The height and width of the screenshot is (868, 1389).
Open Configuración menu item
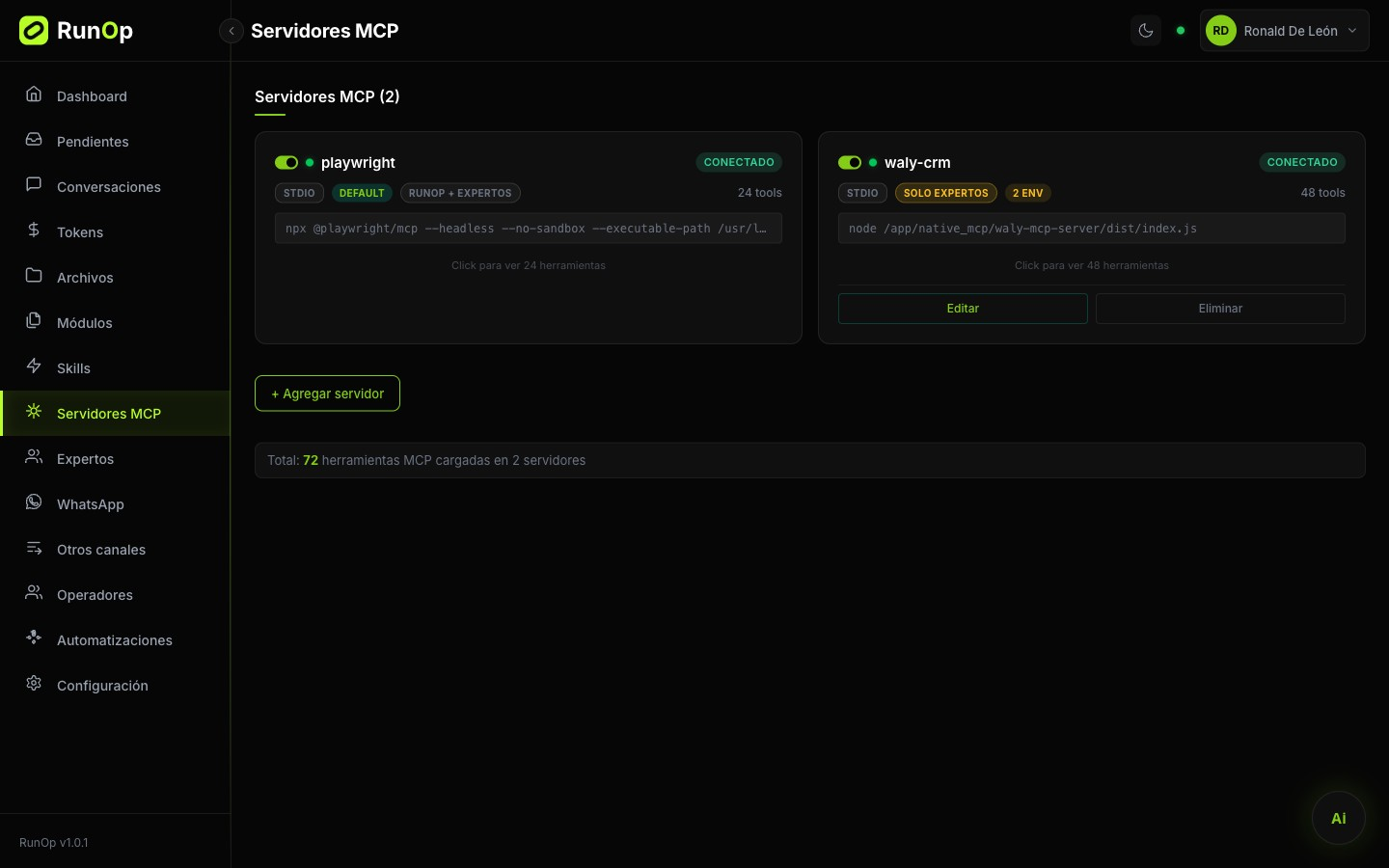click(116, 685)
